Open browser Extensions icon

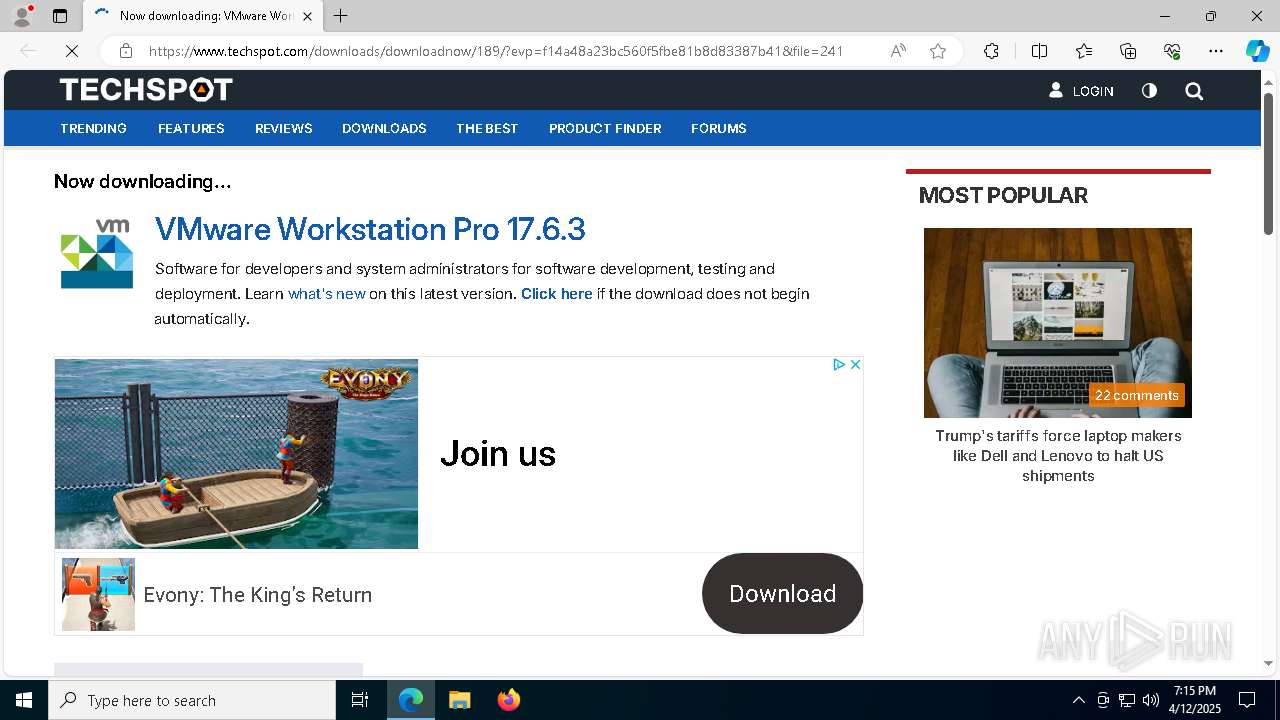pyautogui.click(x=991, y=51)
